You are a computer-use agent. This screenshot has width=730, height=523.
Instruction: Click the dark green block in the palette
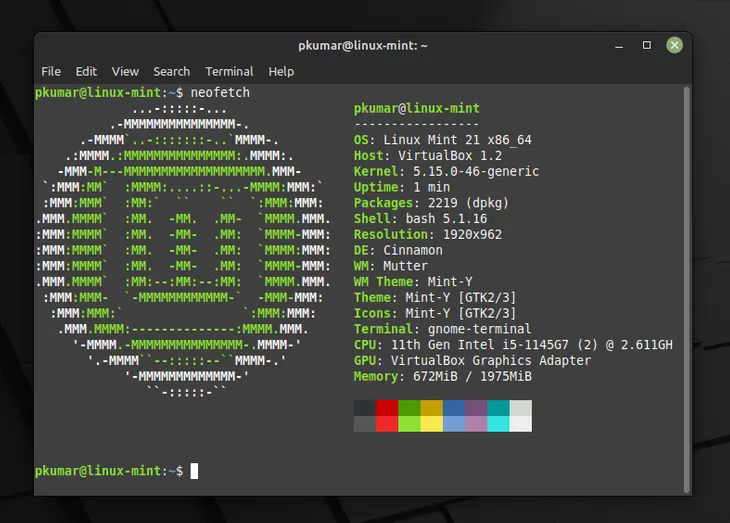409,408
